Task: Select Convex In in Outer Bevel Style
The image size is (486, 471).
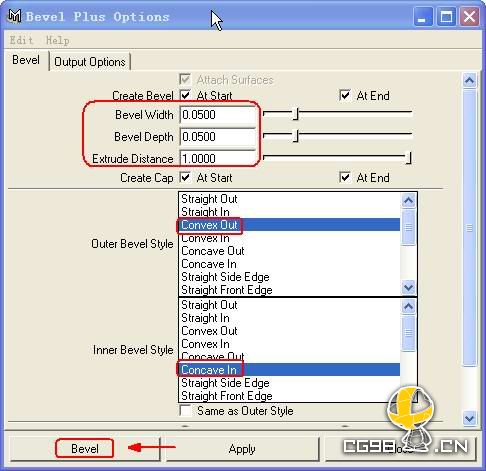Action: [x=289, y=238]
